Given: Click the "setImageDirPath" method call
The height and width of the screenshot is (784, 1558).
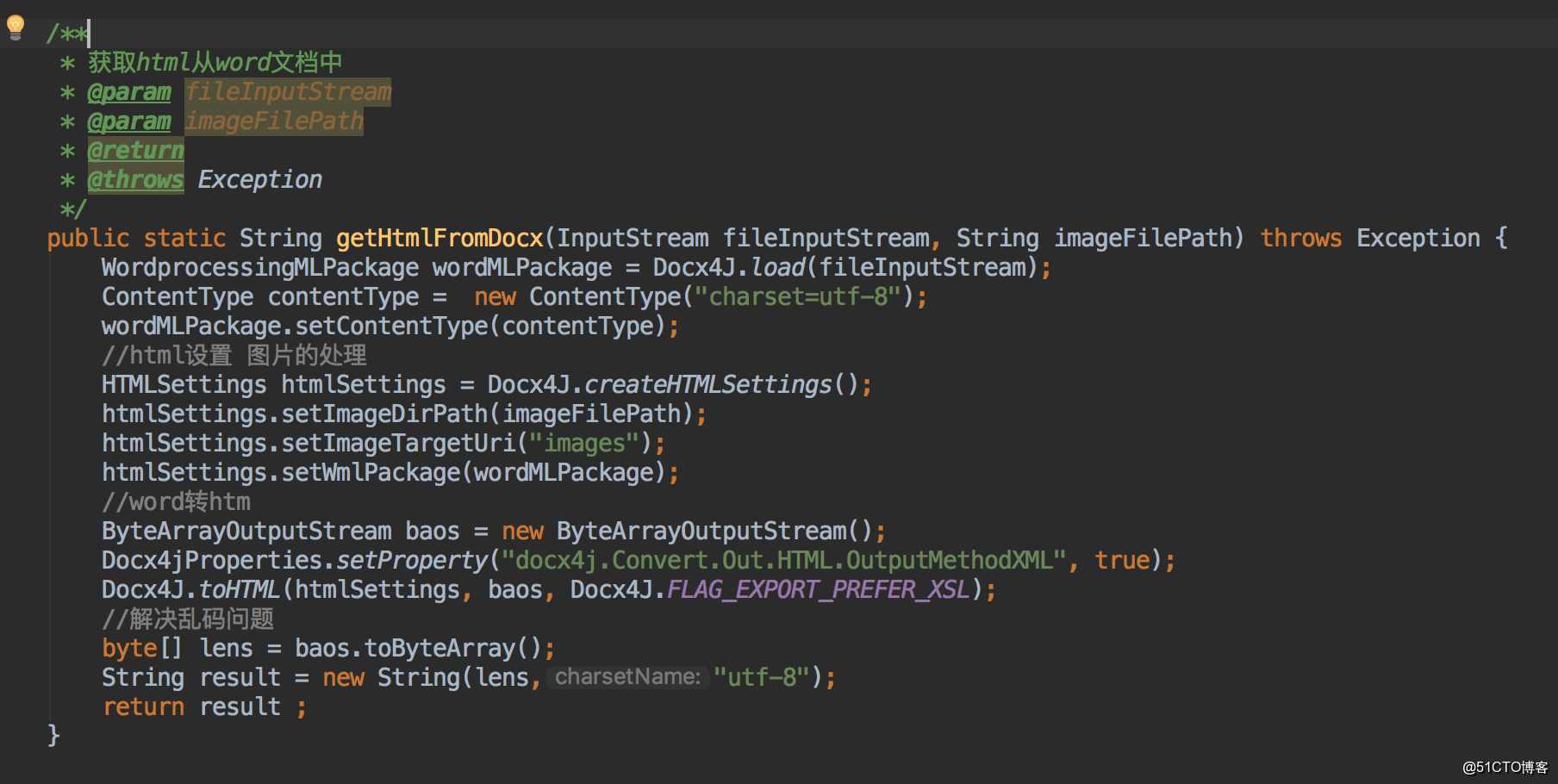Looking at the screenshot, I should point(384,414).
